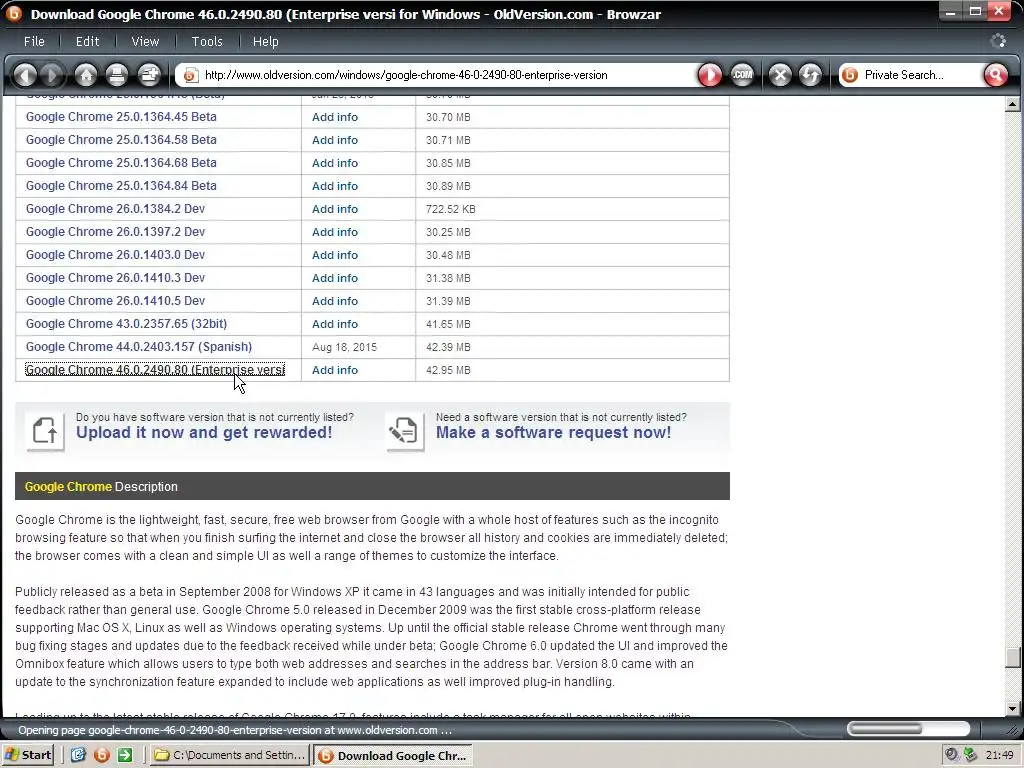The height and width of the screenshot is (768, 1024).
Task: Click the taskbar clock showing 21:49
Action: click(x=1000, y=755)
